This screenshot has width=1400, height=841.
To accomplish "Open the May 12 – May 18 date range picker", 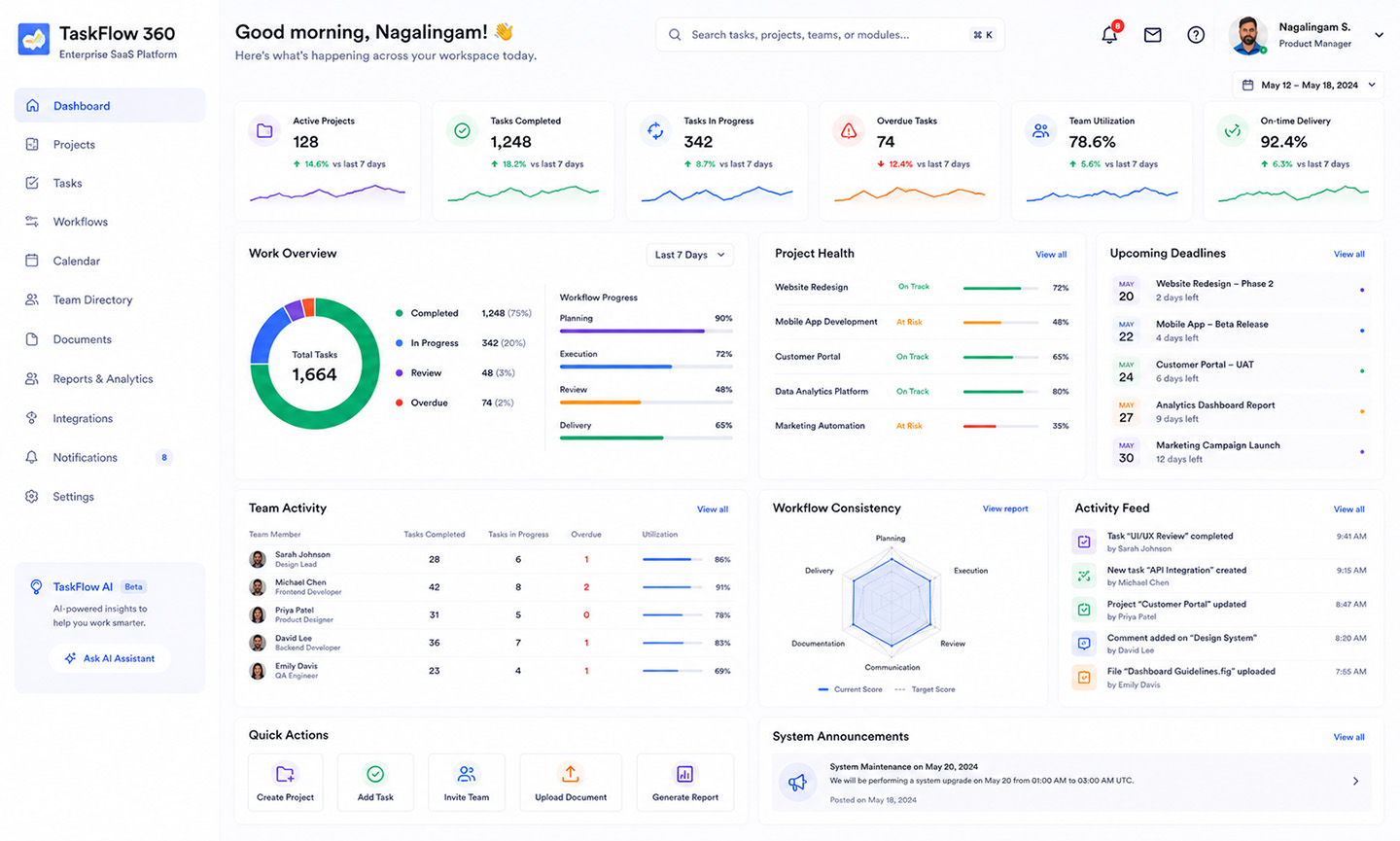I will (x=1309, y=85).
